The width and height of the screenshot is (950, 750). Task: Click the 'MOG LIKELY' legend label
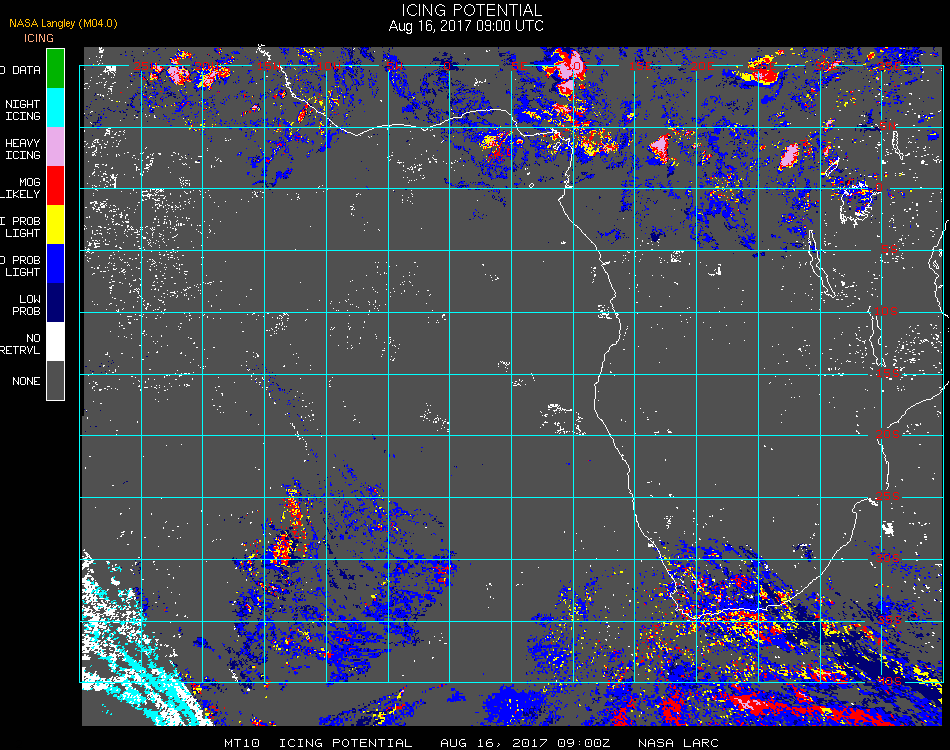point(21,188)
